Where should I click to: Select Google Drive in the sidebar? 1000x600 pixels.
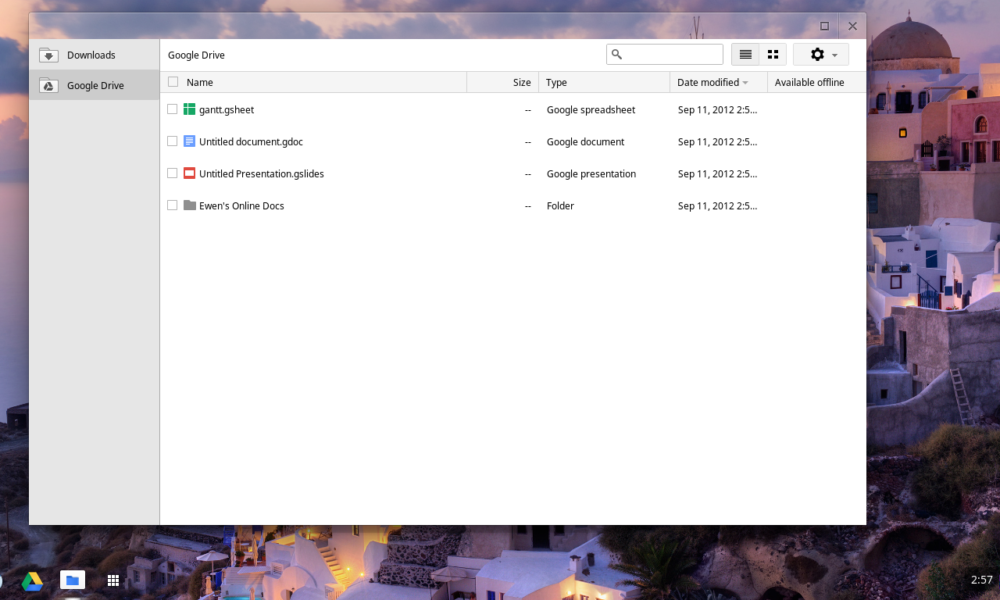[x=94, y=85]
